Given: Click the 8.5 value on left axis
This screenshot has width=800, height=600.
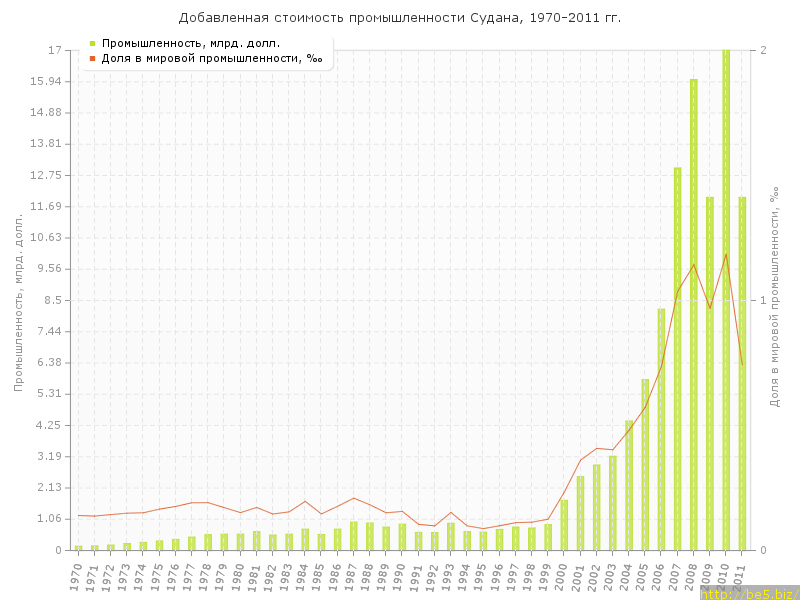Looking at the screenshot, I should click(53, 300).
